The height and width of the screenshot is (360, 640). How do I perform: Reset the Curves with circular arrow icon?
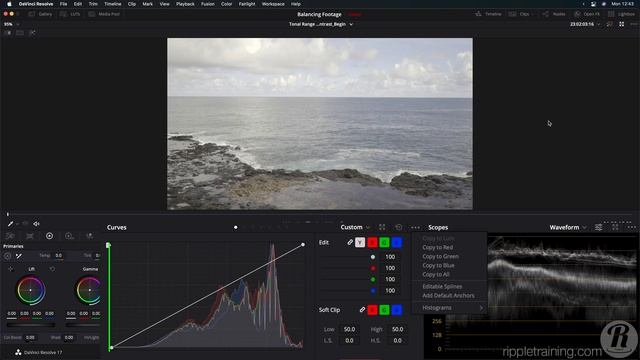[x=399, y=227]
